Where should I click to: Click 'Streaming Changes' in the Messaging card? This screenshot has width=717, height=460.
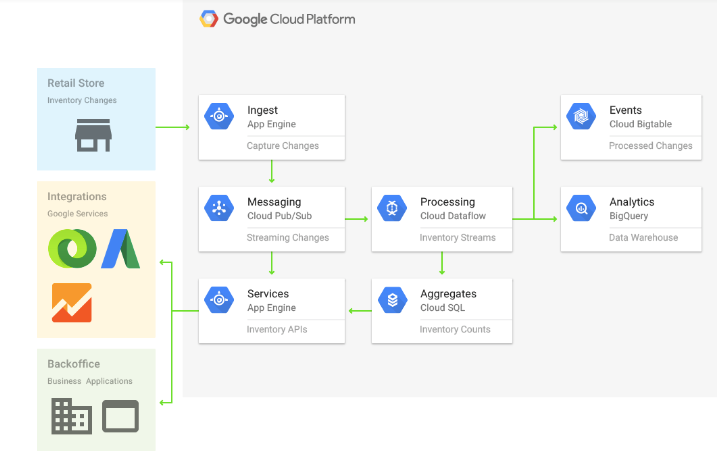[288, 238]
